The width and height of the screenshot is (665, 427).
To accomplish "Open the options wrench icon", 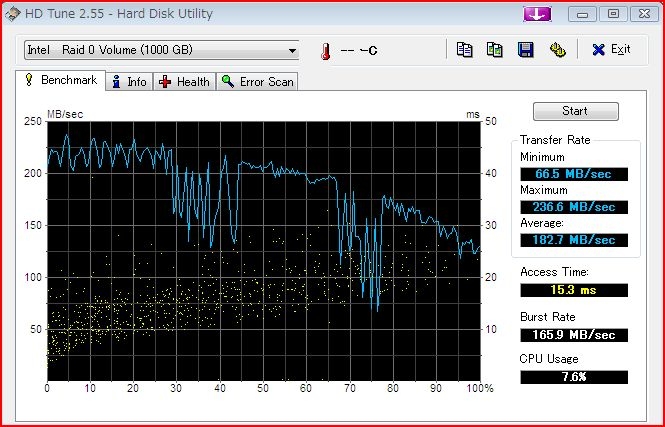I will (x=557, y=50).
